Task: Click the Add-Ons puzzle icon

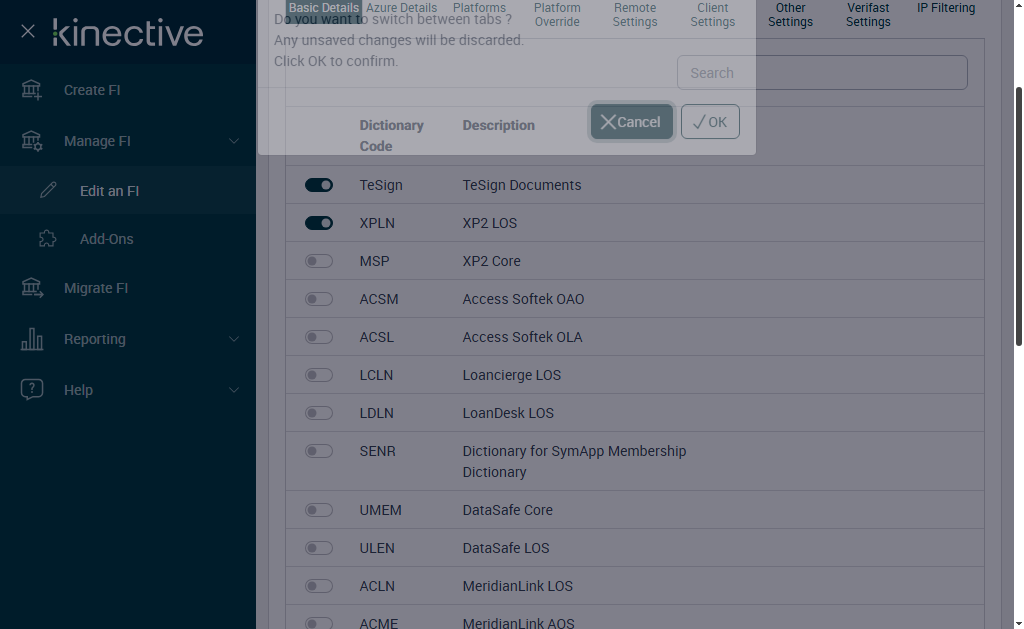Action: [x=48, y=238]
